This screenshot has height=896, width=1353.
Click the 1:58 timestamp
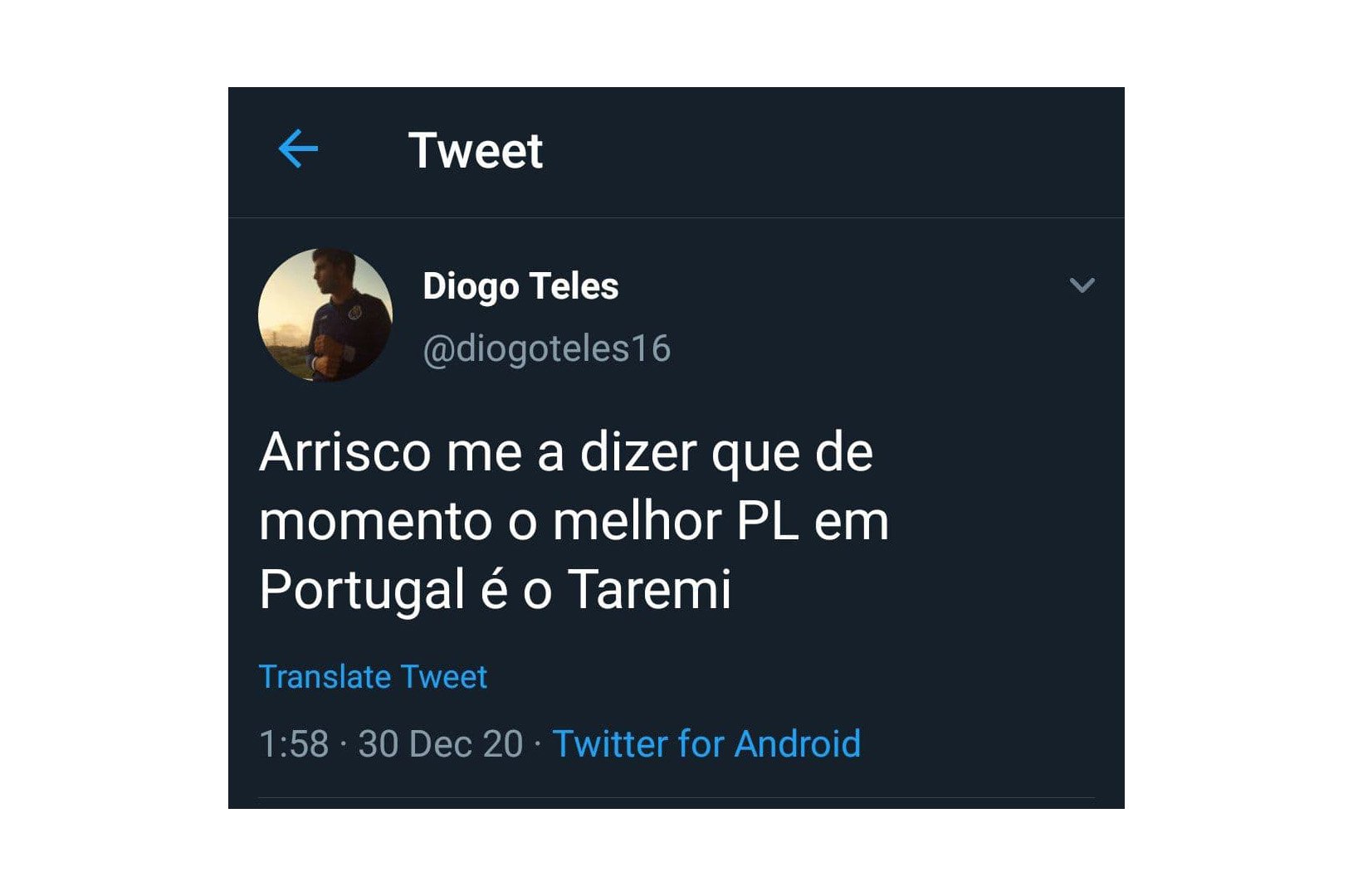[294, 744]
